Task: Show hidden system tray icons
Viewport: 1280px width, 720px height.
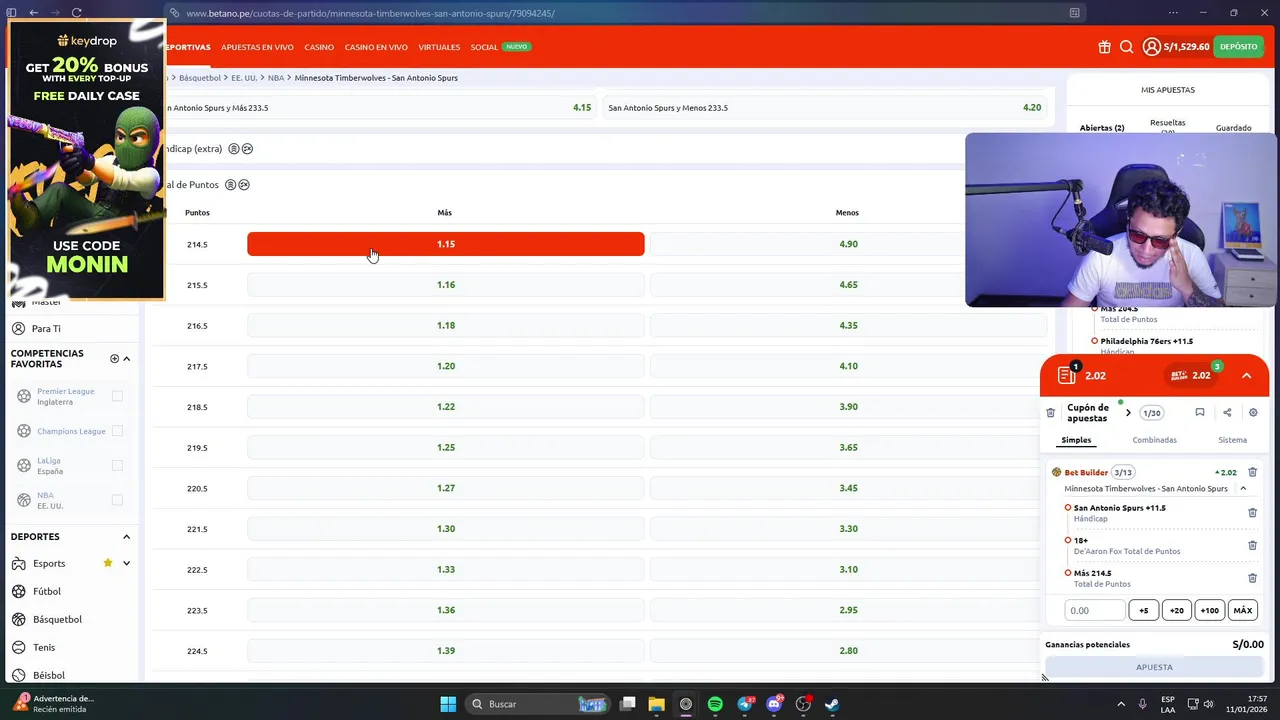Action: 1121,704
